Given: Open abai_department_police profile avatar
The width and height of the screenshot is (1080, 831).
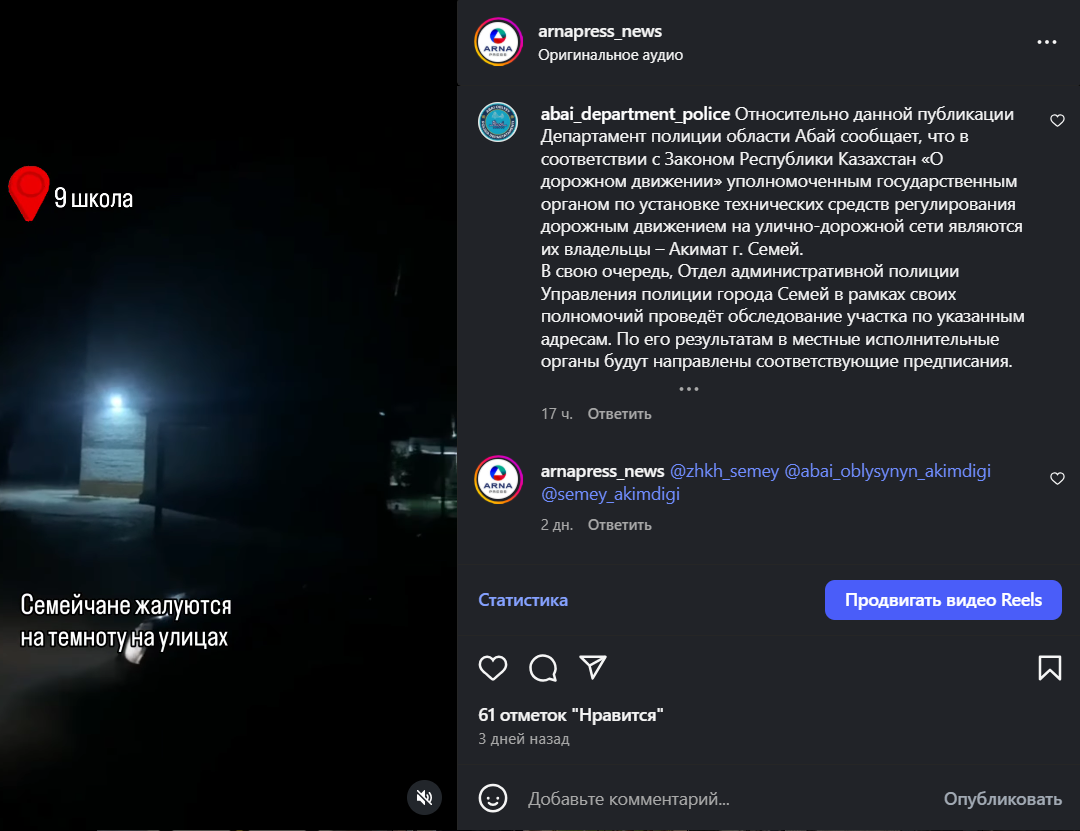Looking at the screenshot, I should click(498, 122).
